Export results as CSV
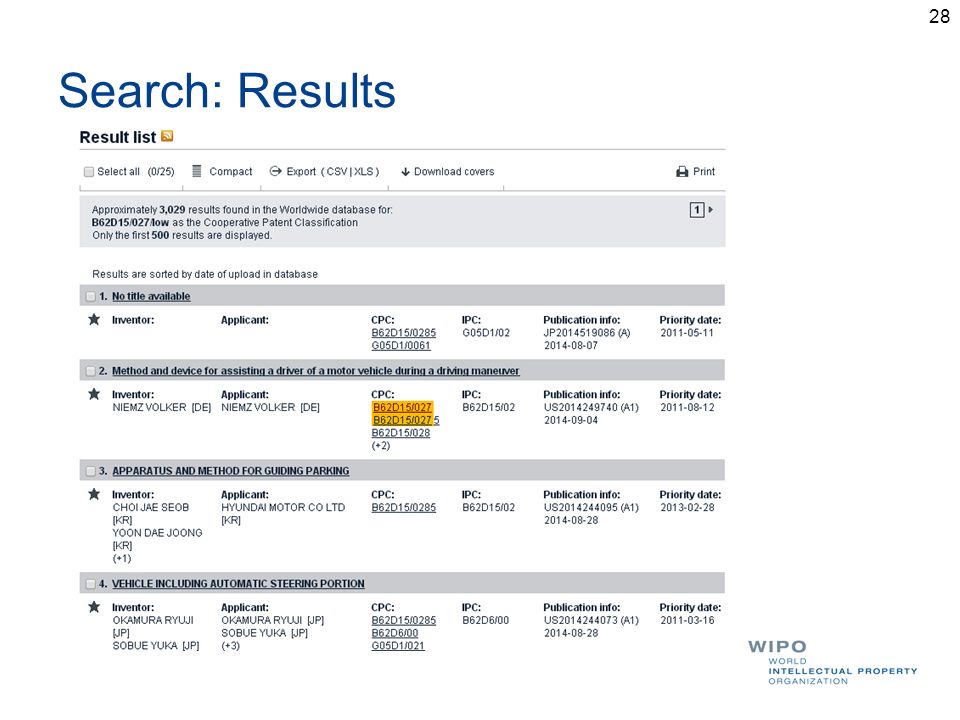The width and height of the screenshot is (960, 720). click(x=337, y=171)
